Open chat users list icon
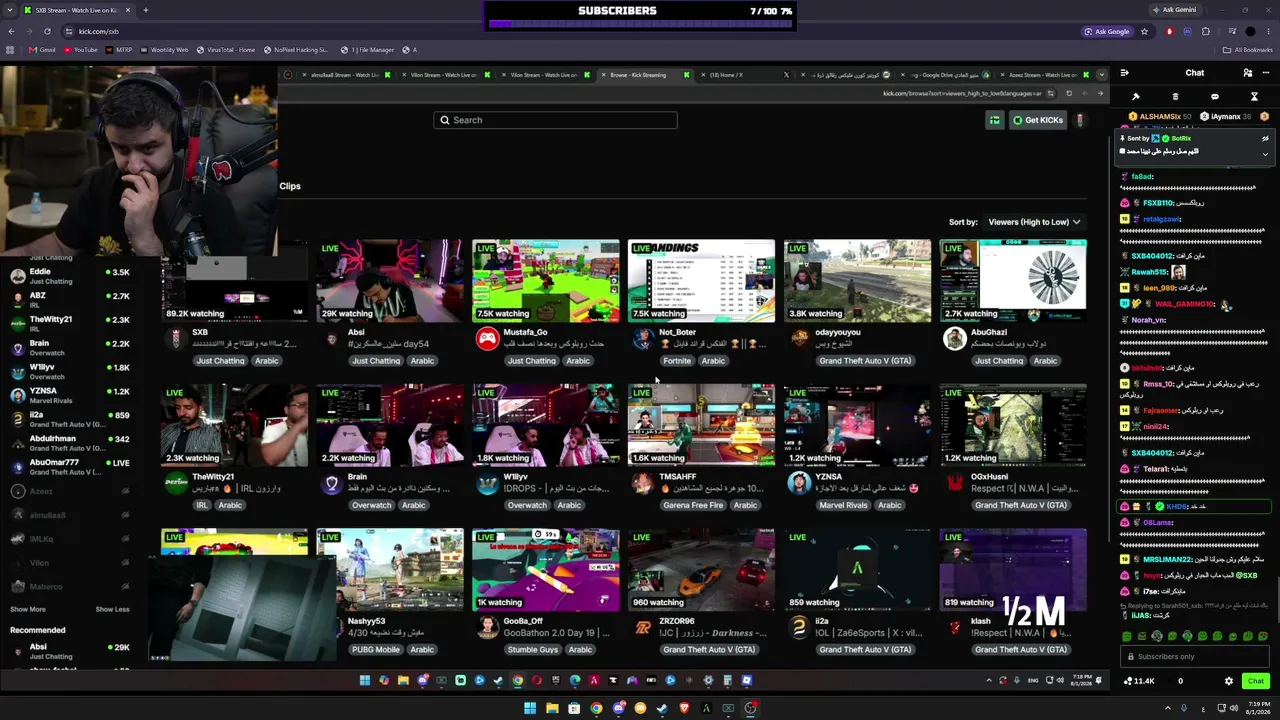Image resolution: width=1280 pixels, height=720 pixels. 1247,73
